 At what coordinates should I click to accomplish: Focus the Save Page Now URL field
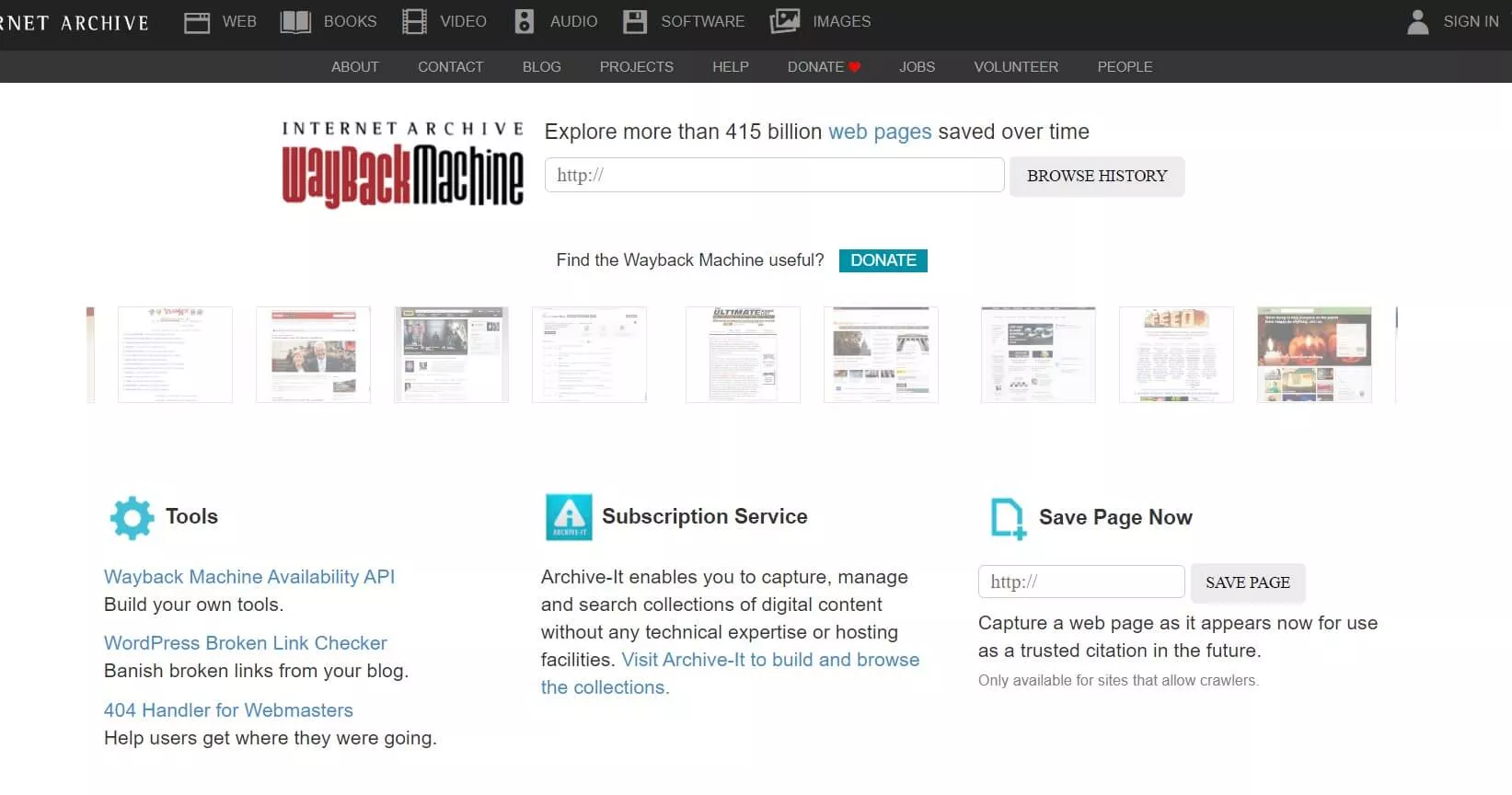point(1081,582)
